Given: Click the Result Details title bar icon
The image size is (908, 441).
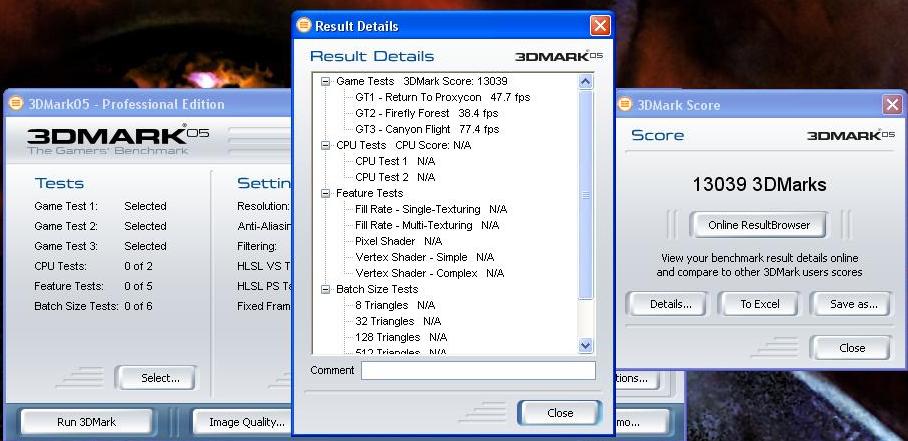Looking at the screenshot, I should pyautogui.click(x=304, y=25).
